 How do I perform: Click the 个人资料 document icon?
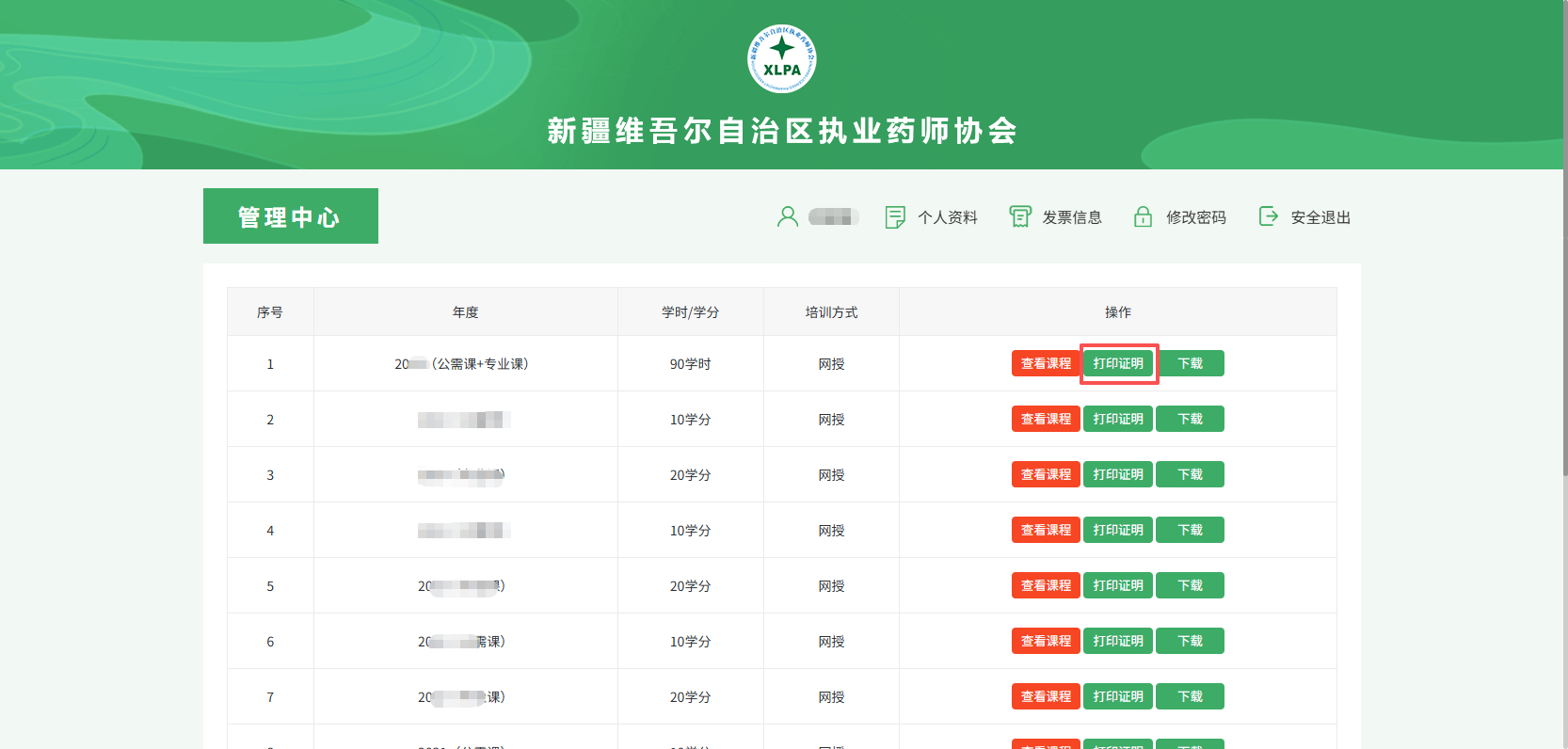(x=895, y=217)
